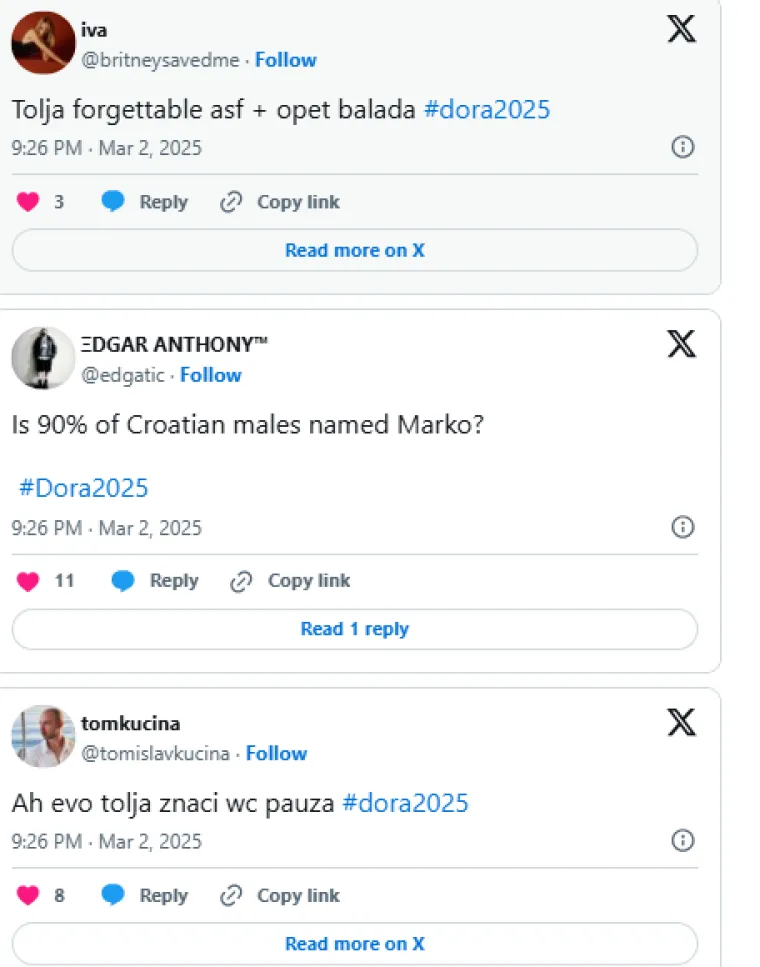Screen dimensions: 760x967
Task: Click the #Dora2025 hashtag link
Action: point(84,488)
